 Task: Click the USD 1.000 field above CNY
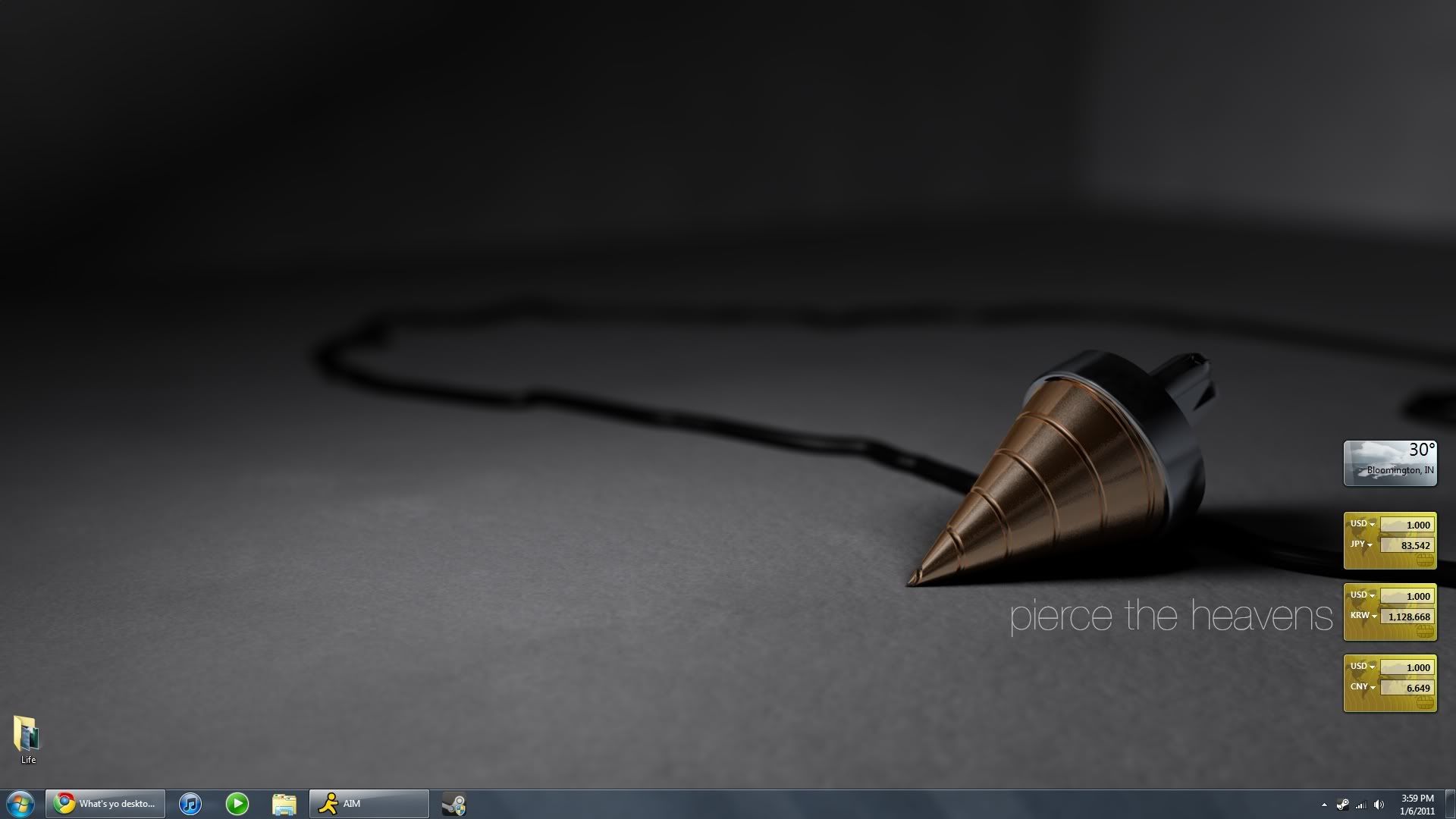1407,667
